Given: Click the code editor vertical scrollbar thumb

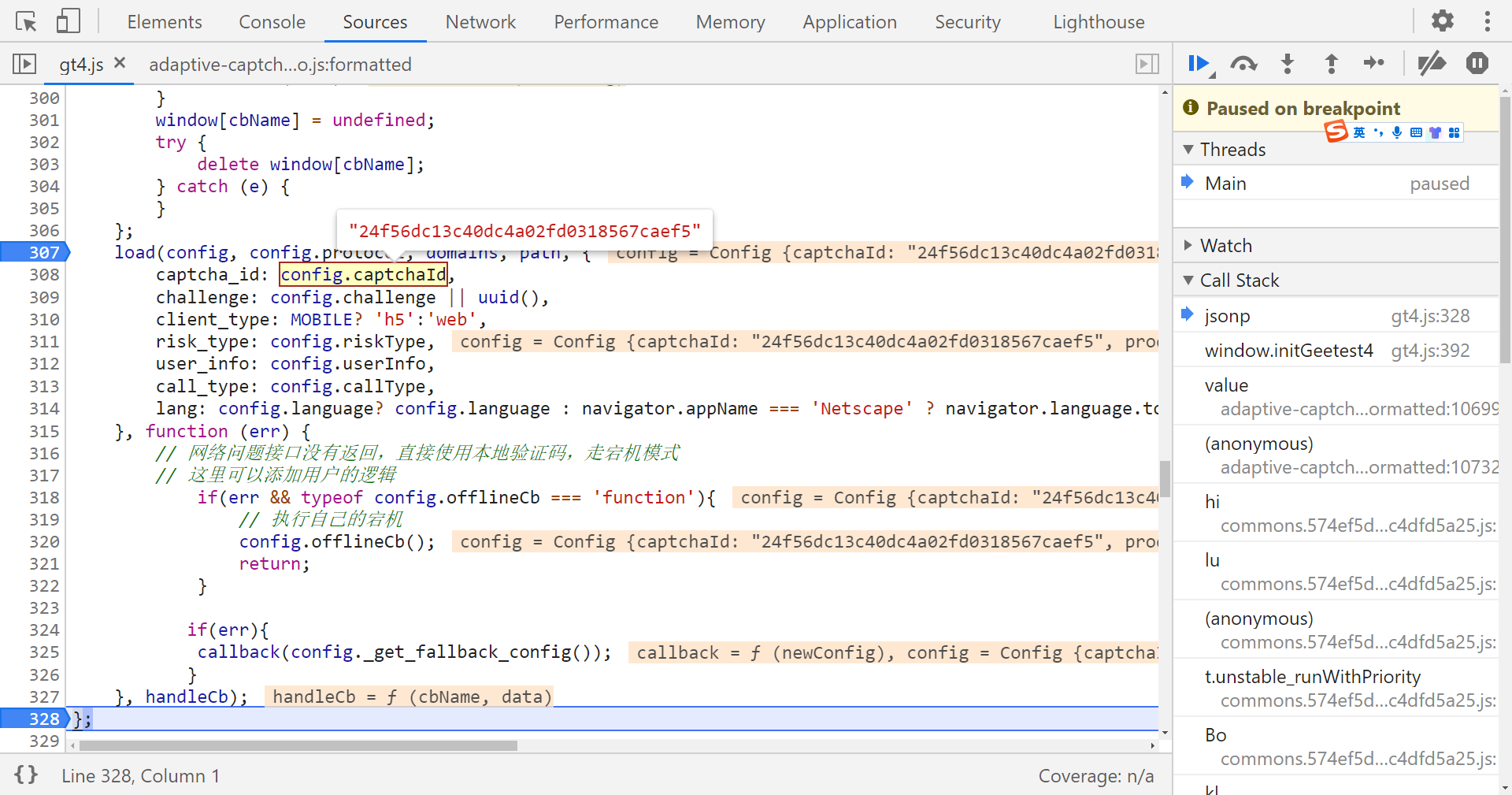Looking at the screenshot, I should pyautogui.click(x=1164, y=478).
